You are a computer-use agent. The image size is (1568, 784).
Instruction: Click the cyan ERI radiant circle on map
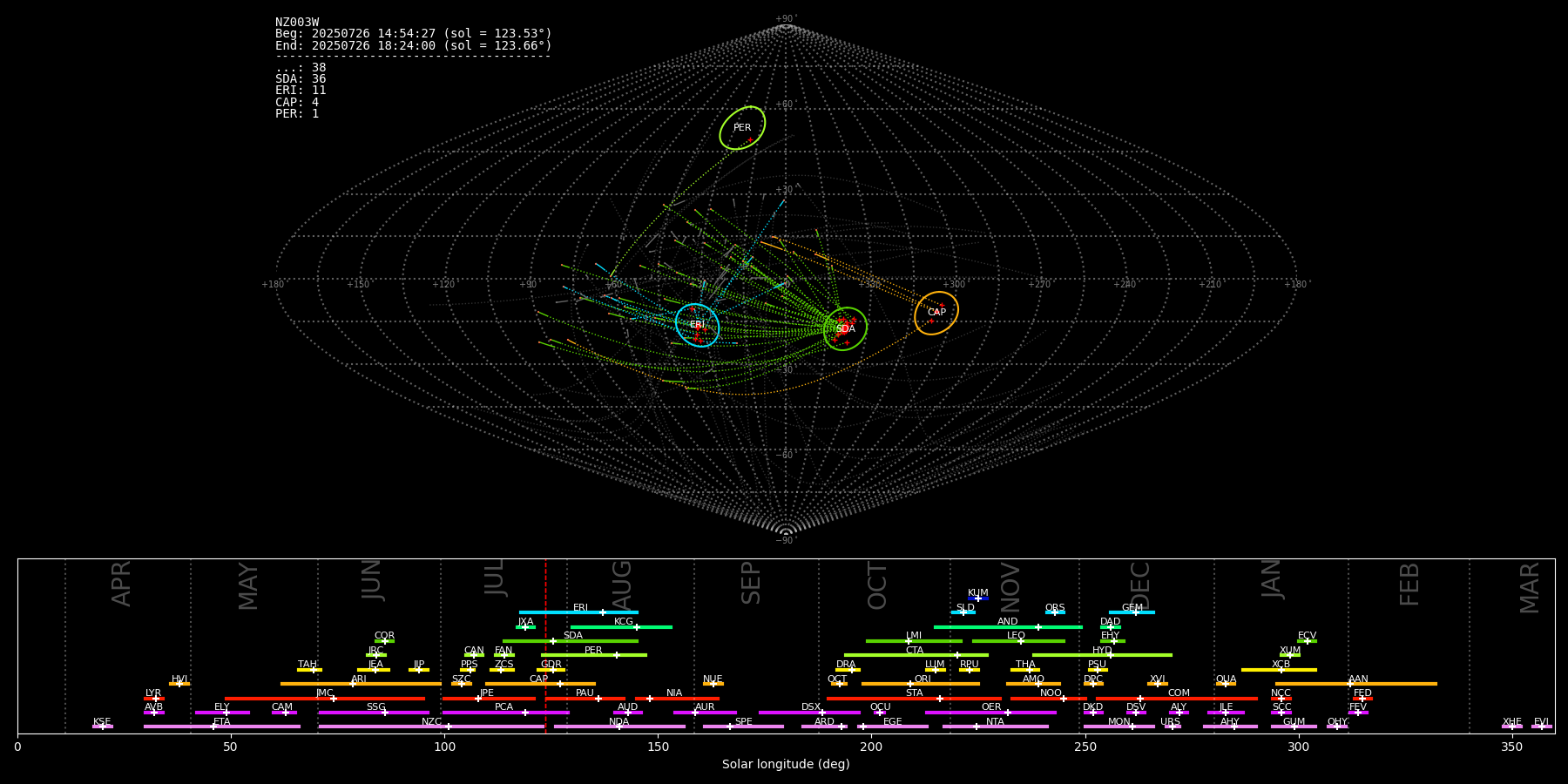coord(697,325)
